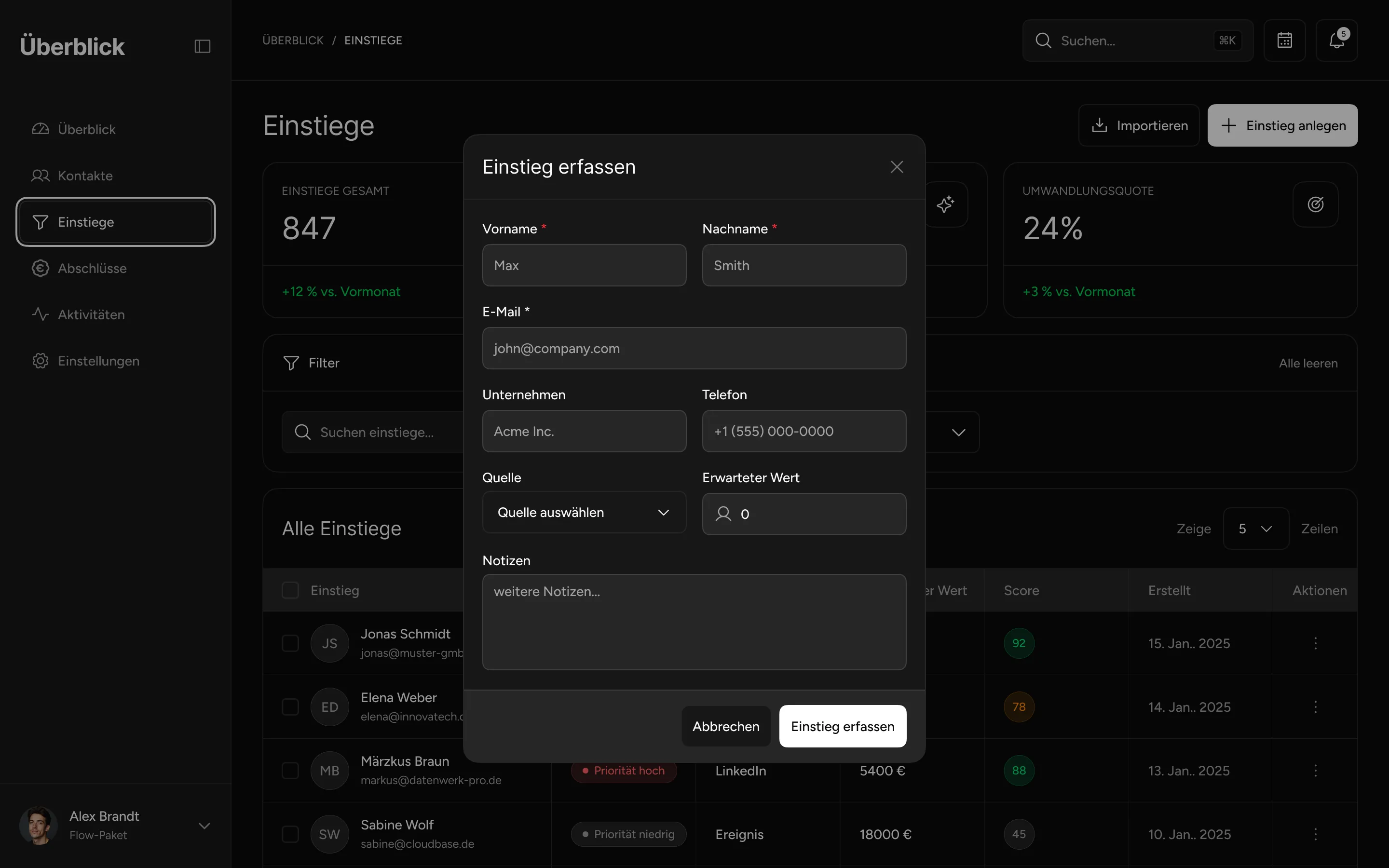Viewport: 1389px width, 868px height.
Task: Select the Märzkus Braun row checkbox
Action: (290, 771)
